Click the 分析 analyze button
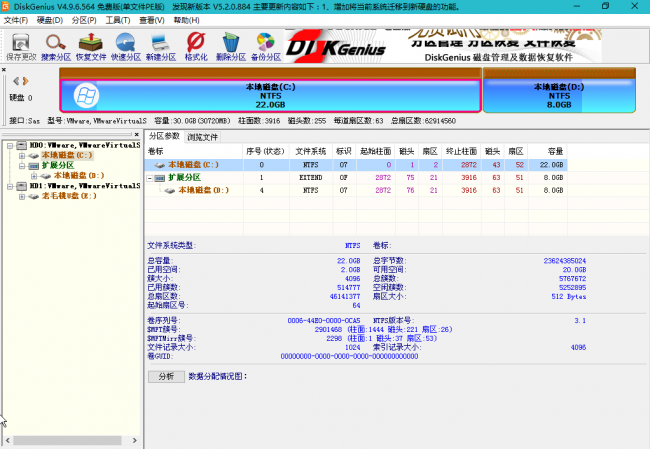 166,376
